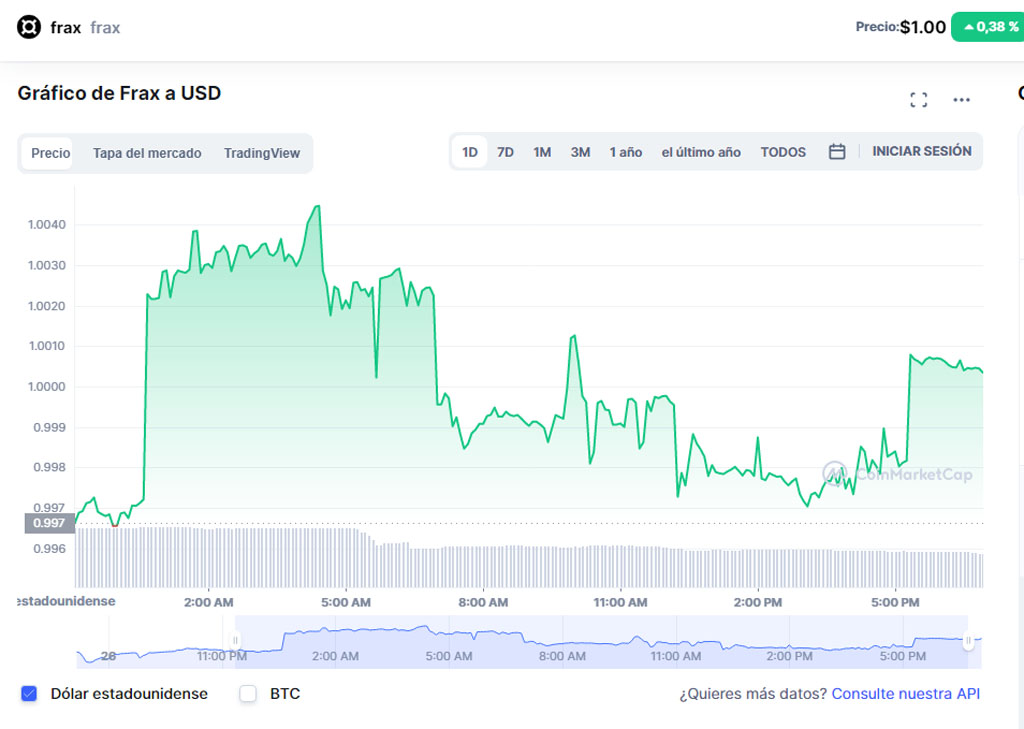
Task: Click the 11:00 AM main x-axis label
Action: [620, 602]
